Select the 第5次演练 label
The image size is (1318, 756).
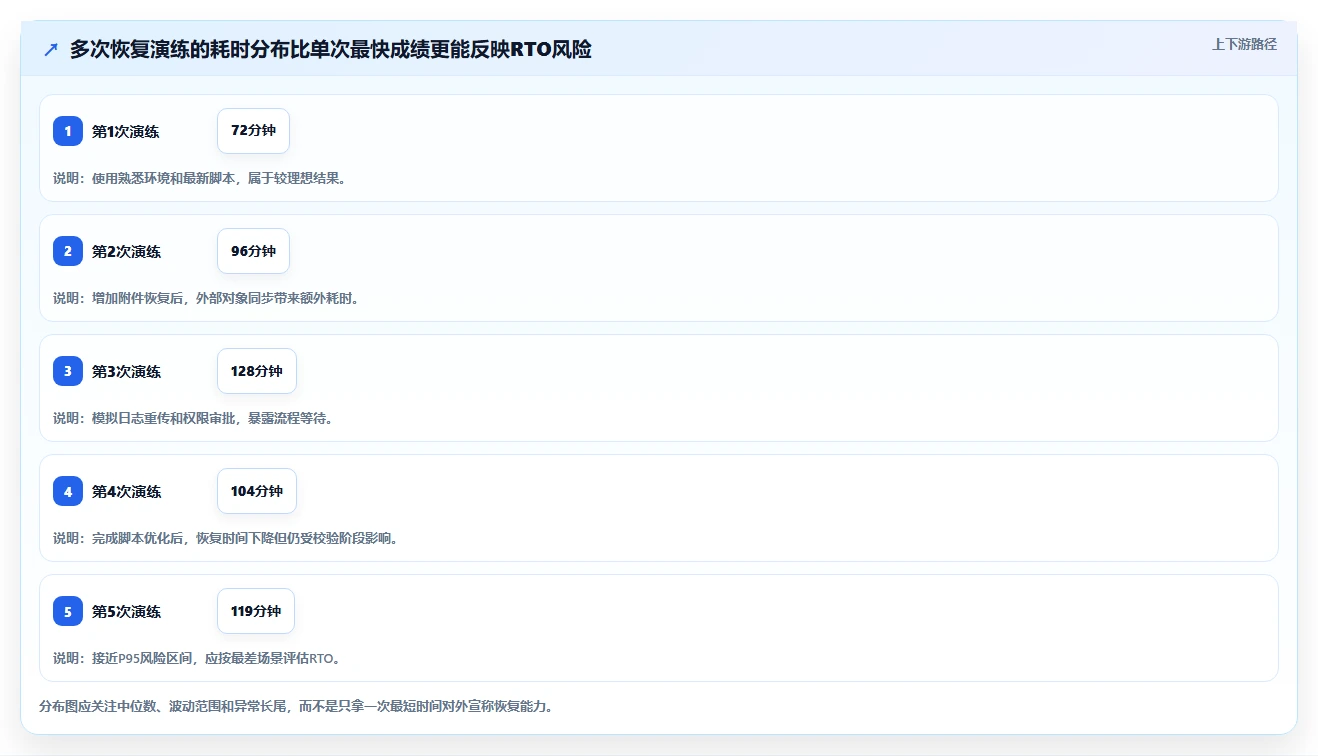(126, 611)
